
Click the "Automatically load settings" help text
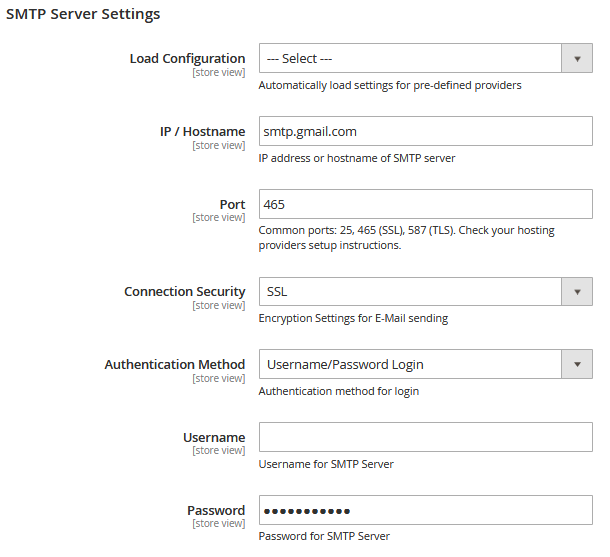(389, 85)
